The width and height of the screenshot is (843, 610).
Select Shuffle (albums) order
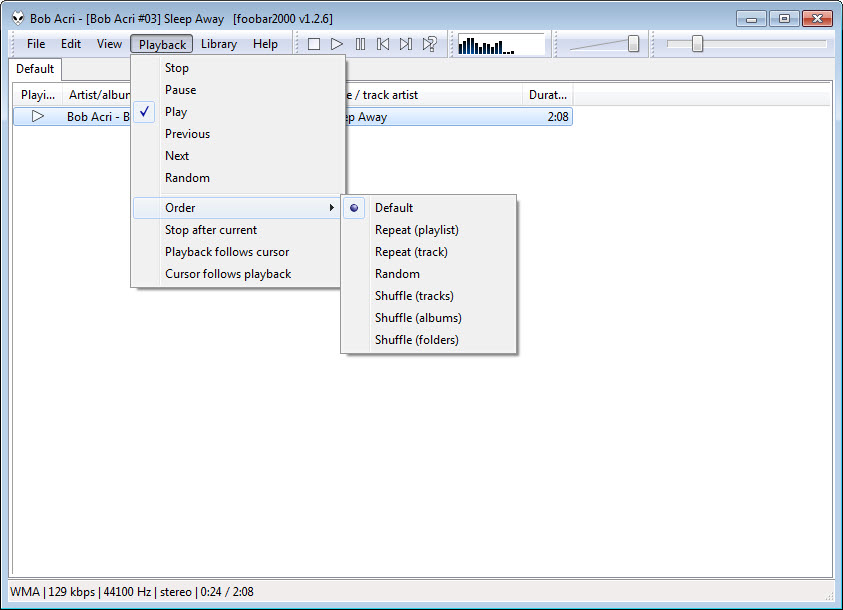[429, 318]
